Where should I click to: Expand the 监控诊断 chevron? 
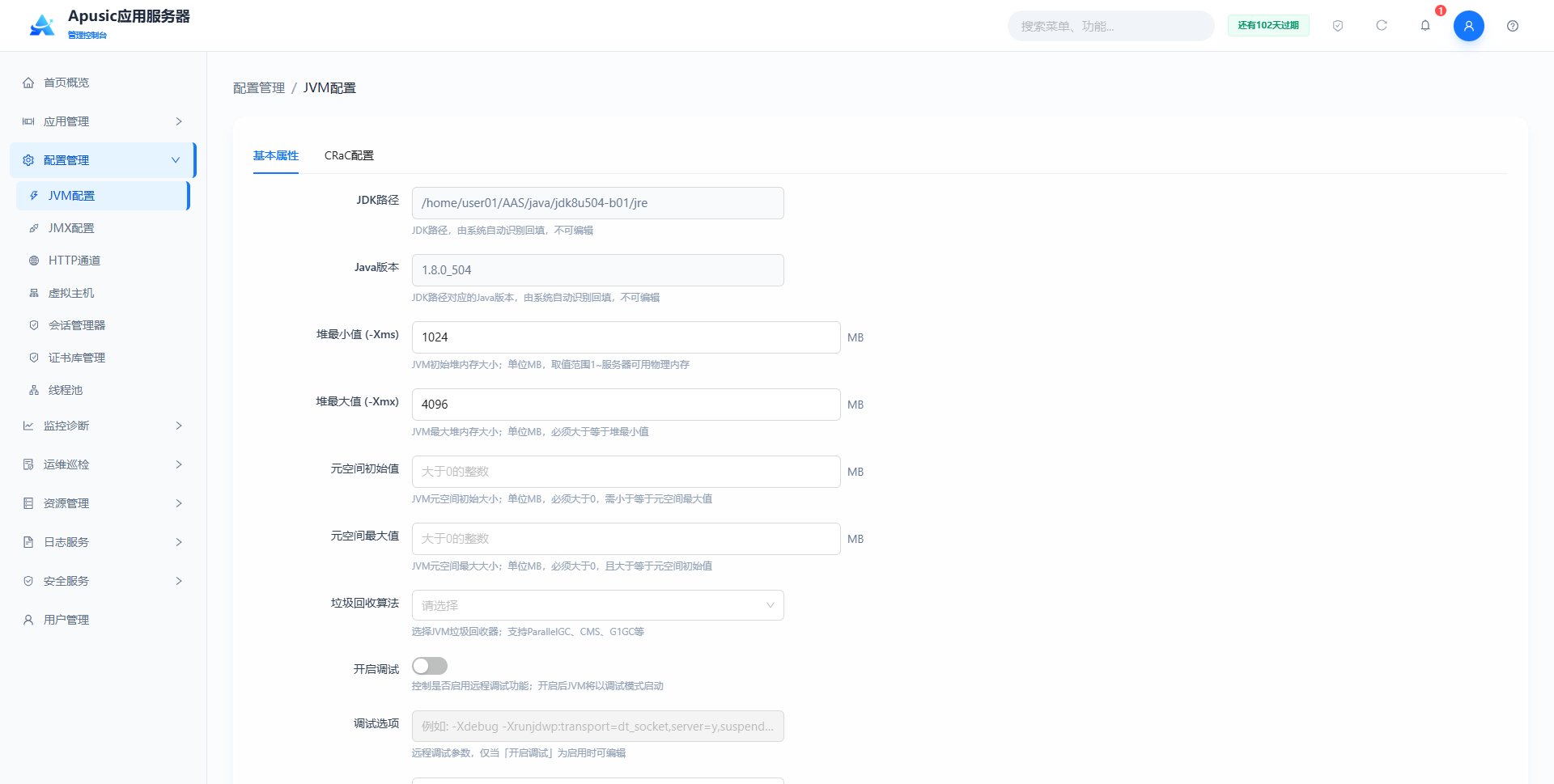coord(179,426)
